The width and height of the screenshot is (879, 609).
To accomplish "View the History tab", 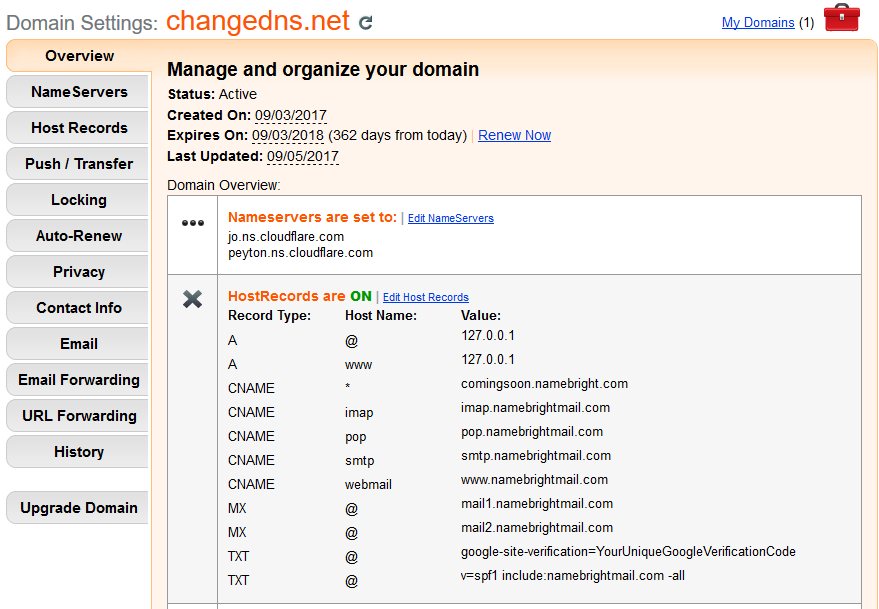I will coord(79,452).
